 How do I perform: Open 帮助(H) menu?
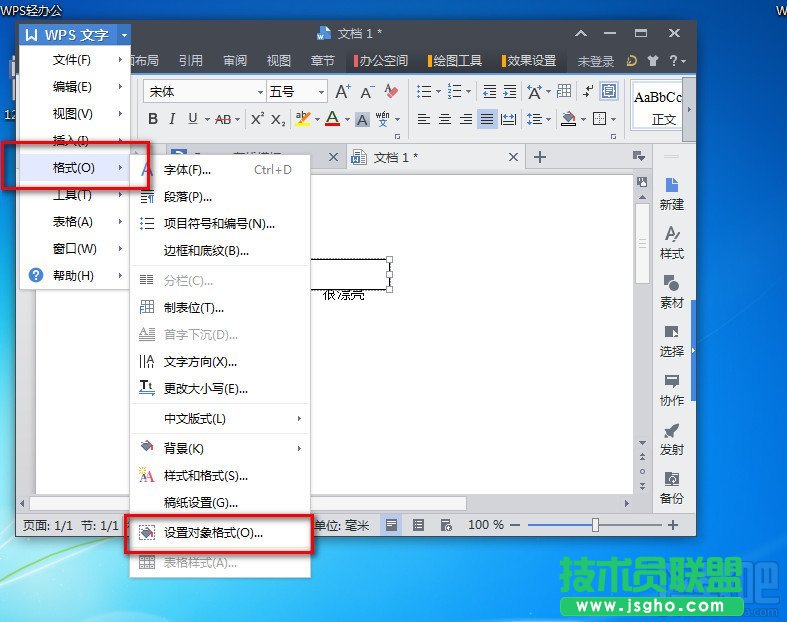tap(74, 276)
